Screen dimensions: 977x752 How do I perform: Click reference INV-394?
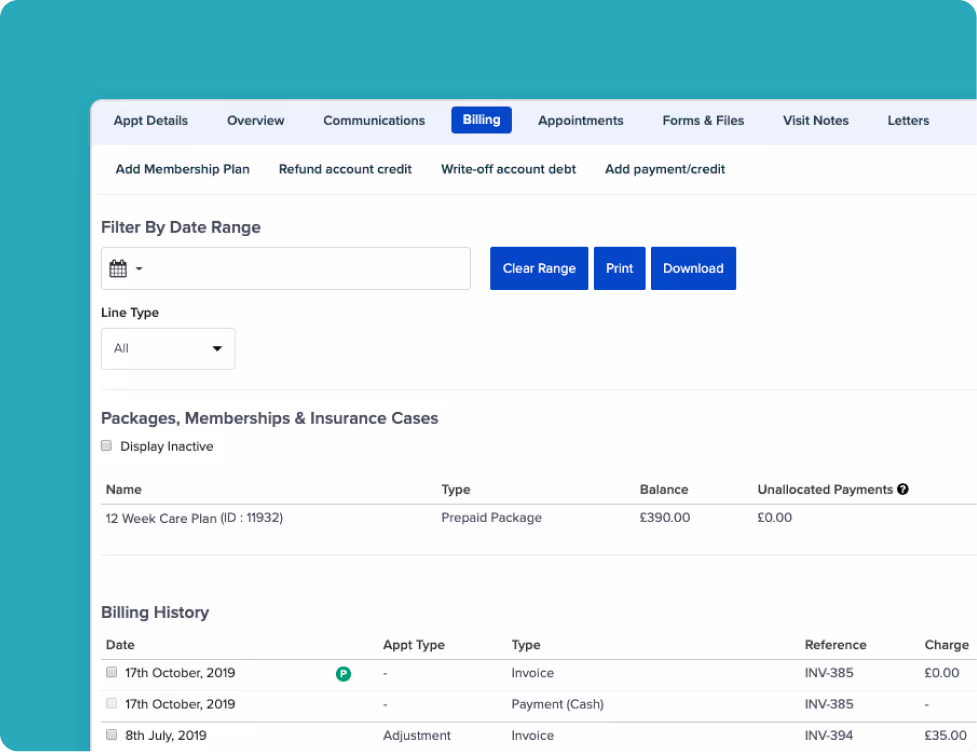(x=829, y=735)
